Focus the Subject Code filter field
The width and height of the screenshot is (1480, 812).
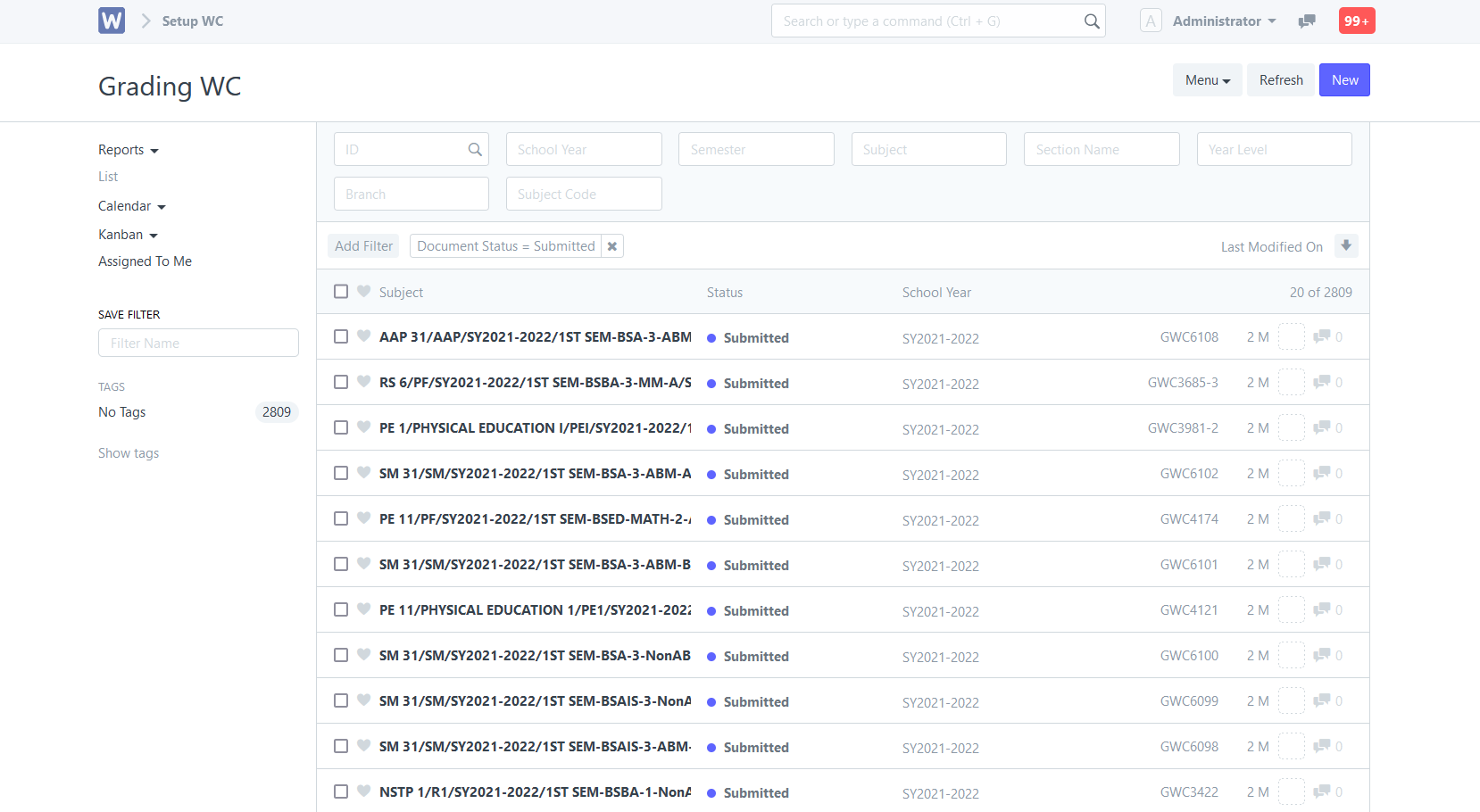(x=584, y=194)
